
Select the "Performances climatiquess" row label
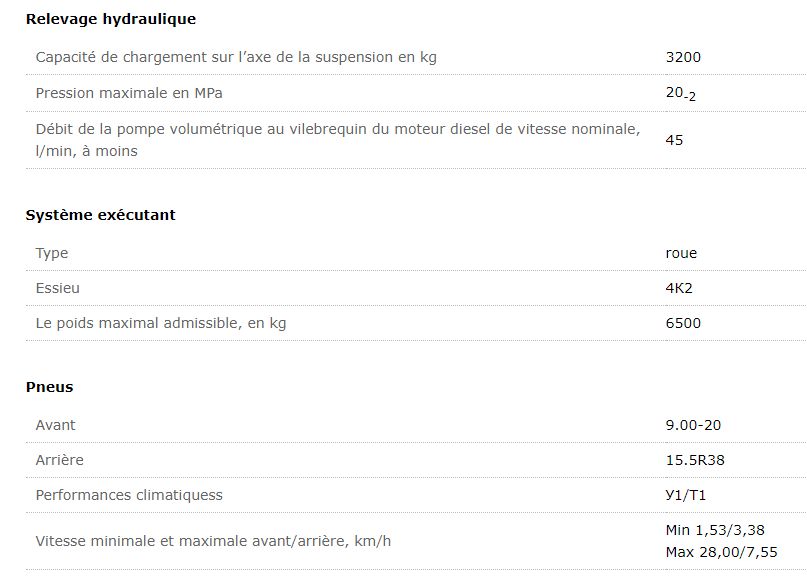click(129, 495)
